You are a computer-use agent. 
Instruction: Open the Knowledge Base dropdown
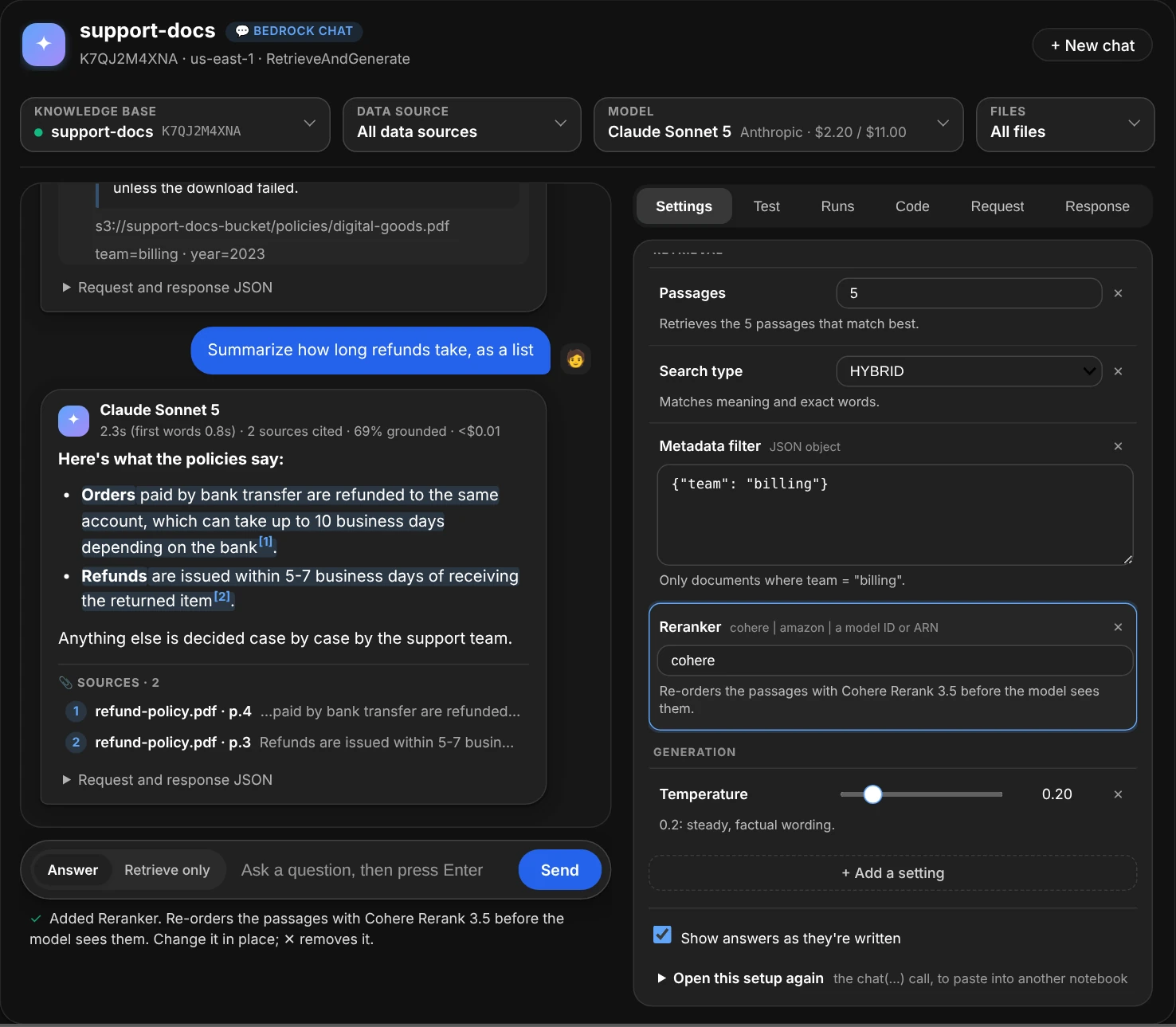pos(175,124)
